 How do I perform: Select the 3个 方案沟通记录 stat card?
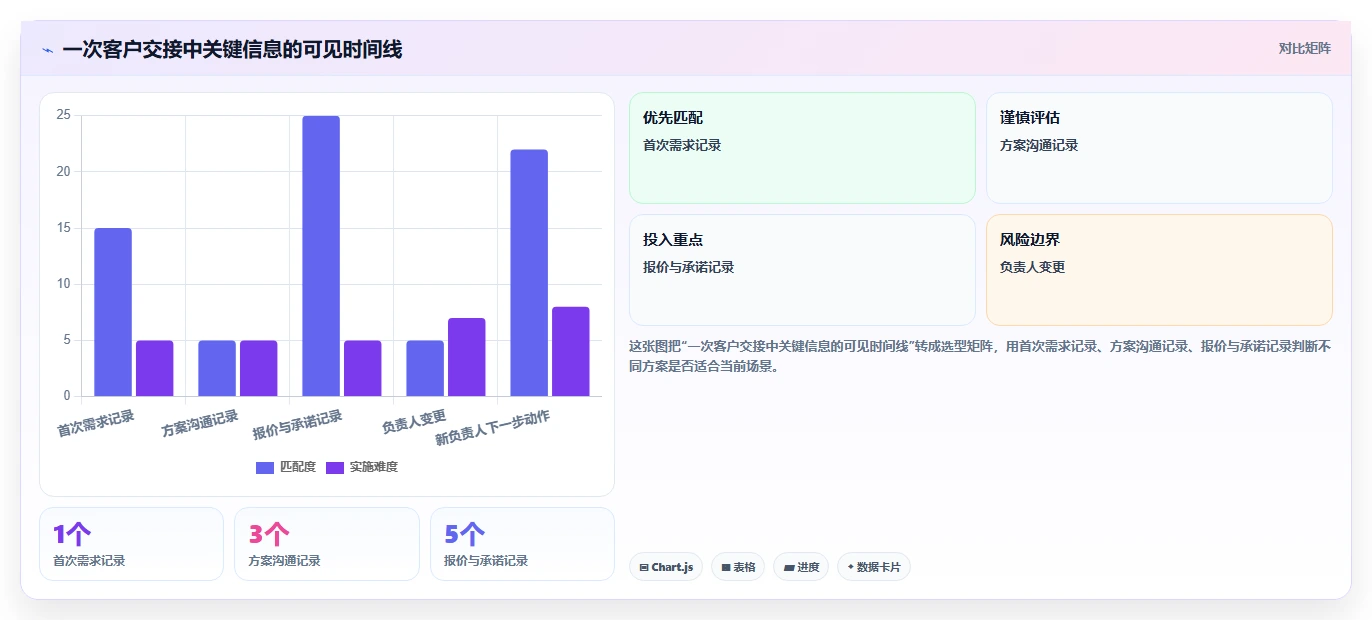coord(327,544)
